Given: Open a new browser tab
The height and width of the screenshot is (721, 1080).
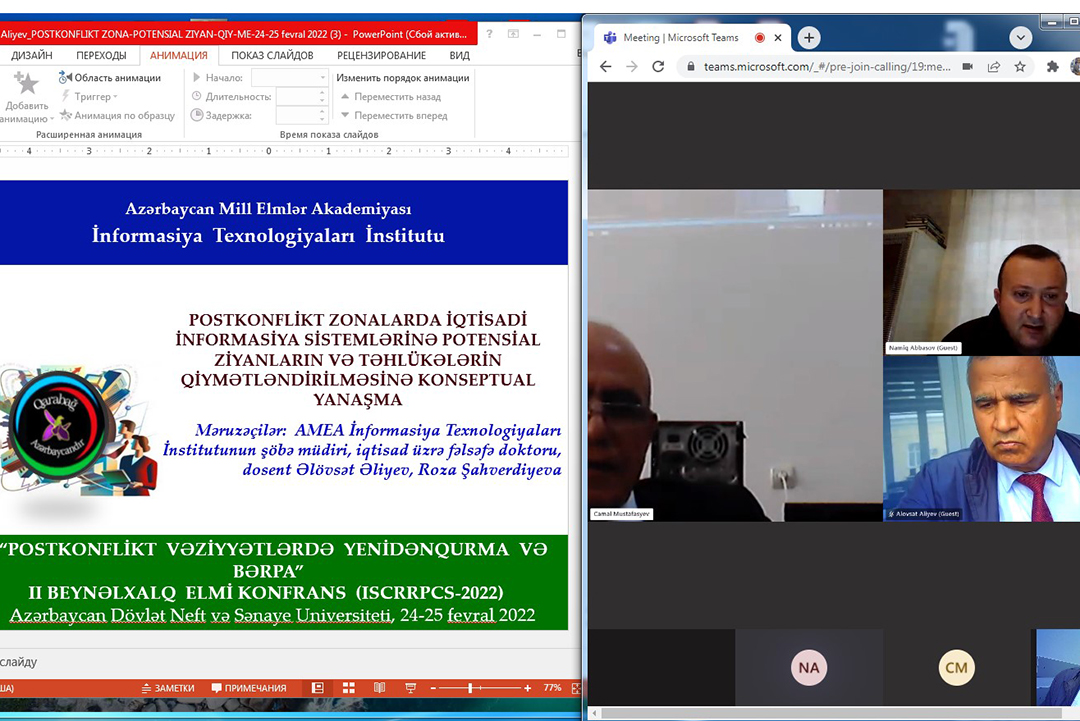Looking at the screenshot, I should 809,38.
